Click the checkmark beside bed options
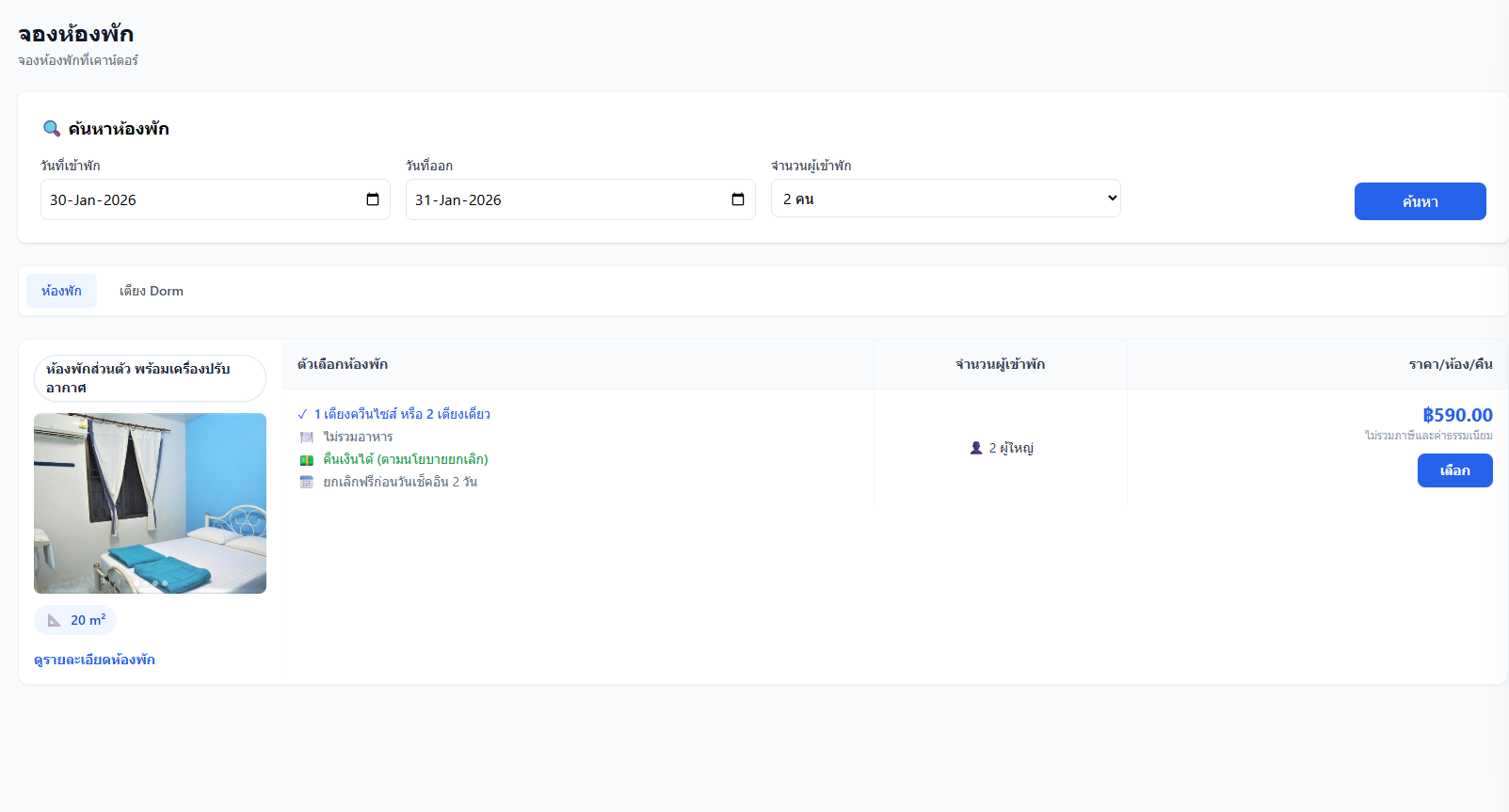The image size is (1509, 812). [302, 414]
